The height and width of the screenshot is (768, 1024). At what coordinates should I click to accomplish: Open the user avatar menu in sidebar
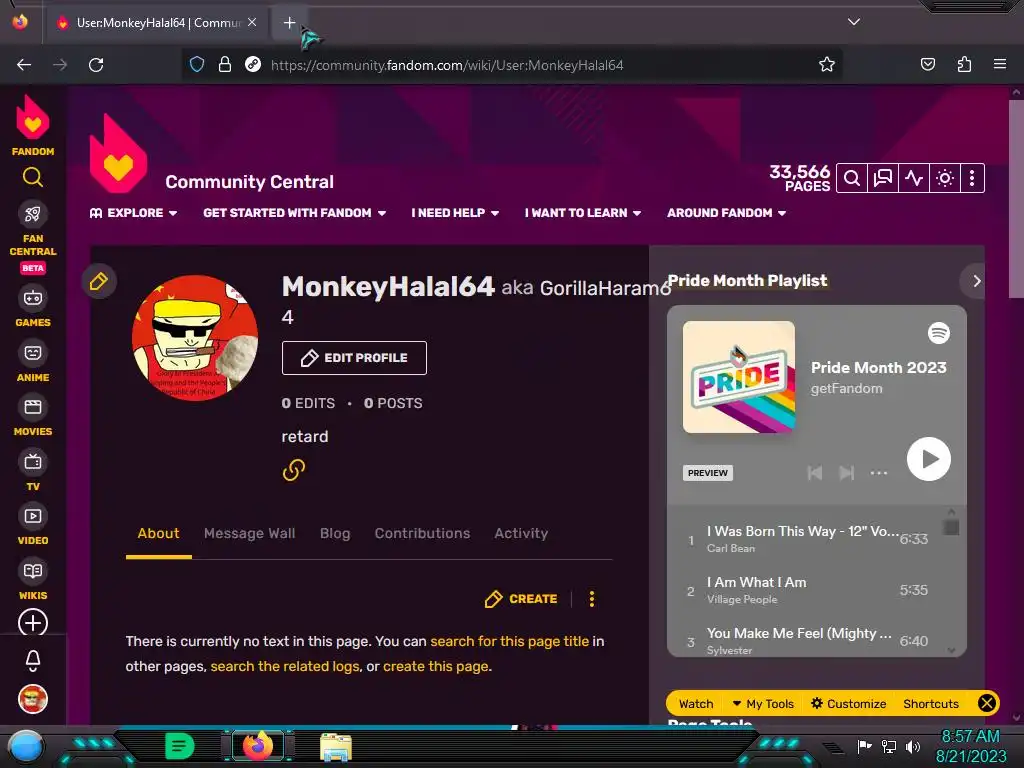point(33,699)
